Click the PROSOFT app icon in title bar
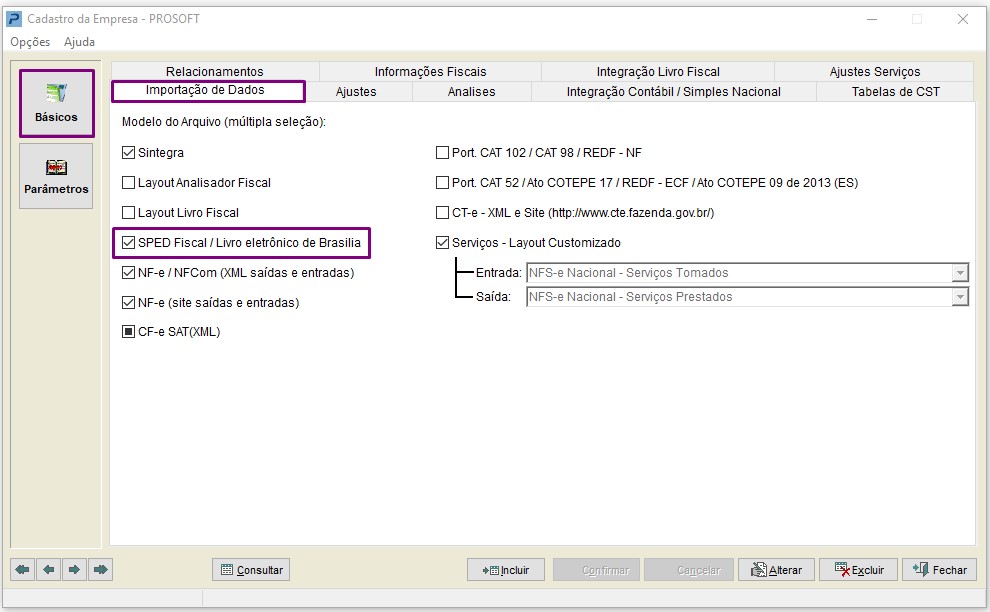 point(14,19)
